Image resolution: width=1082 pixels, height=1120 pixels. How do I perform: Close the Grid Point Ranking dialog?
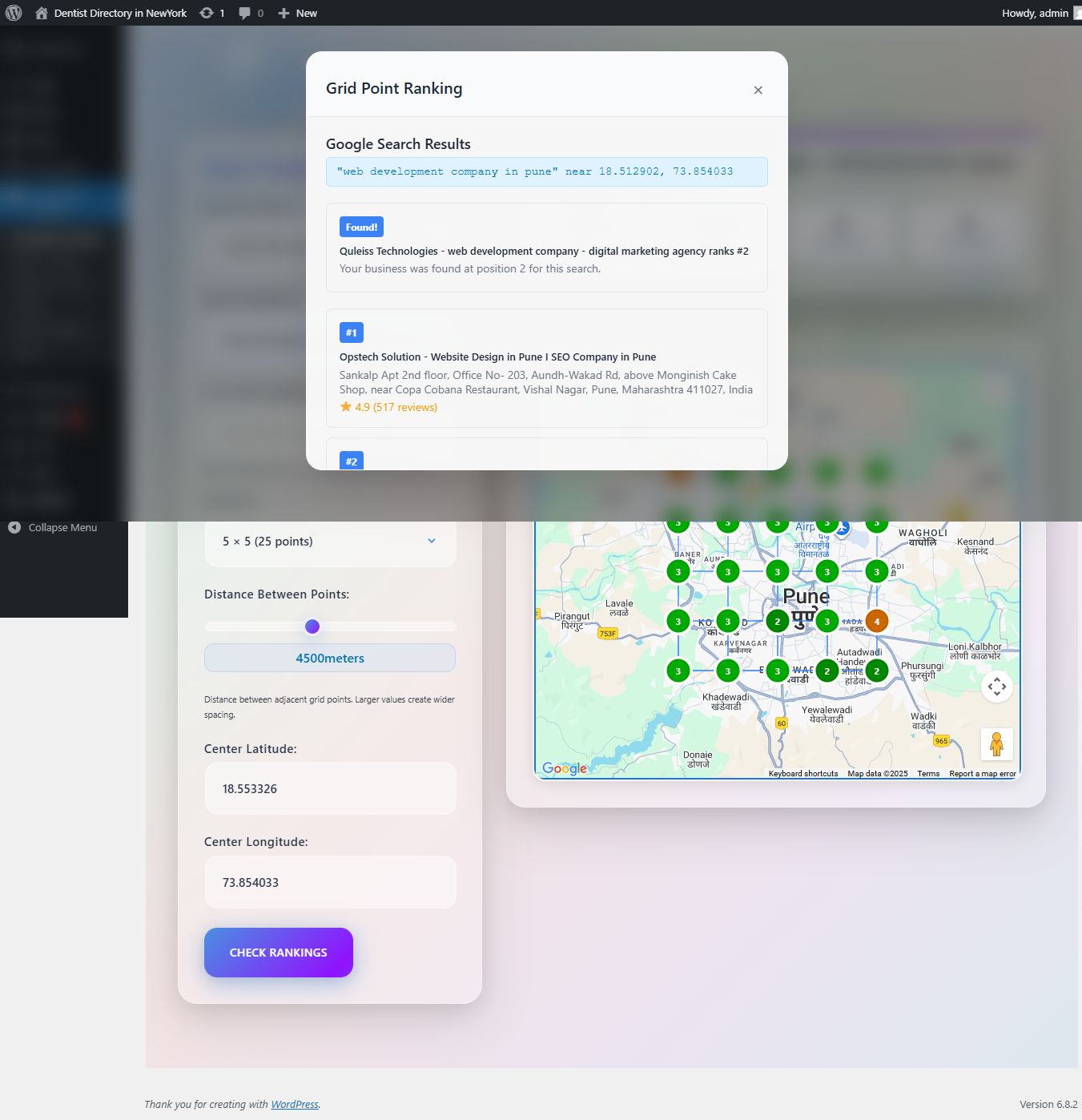pos(758,90)
